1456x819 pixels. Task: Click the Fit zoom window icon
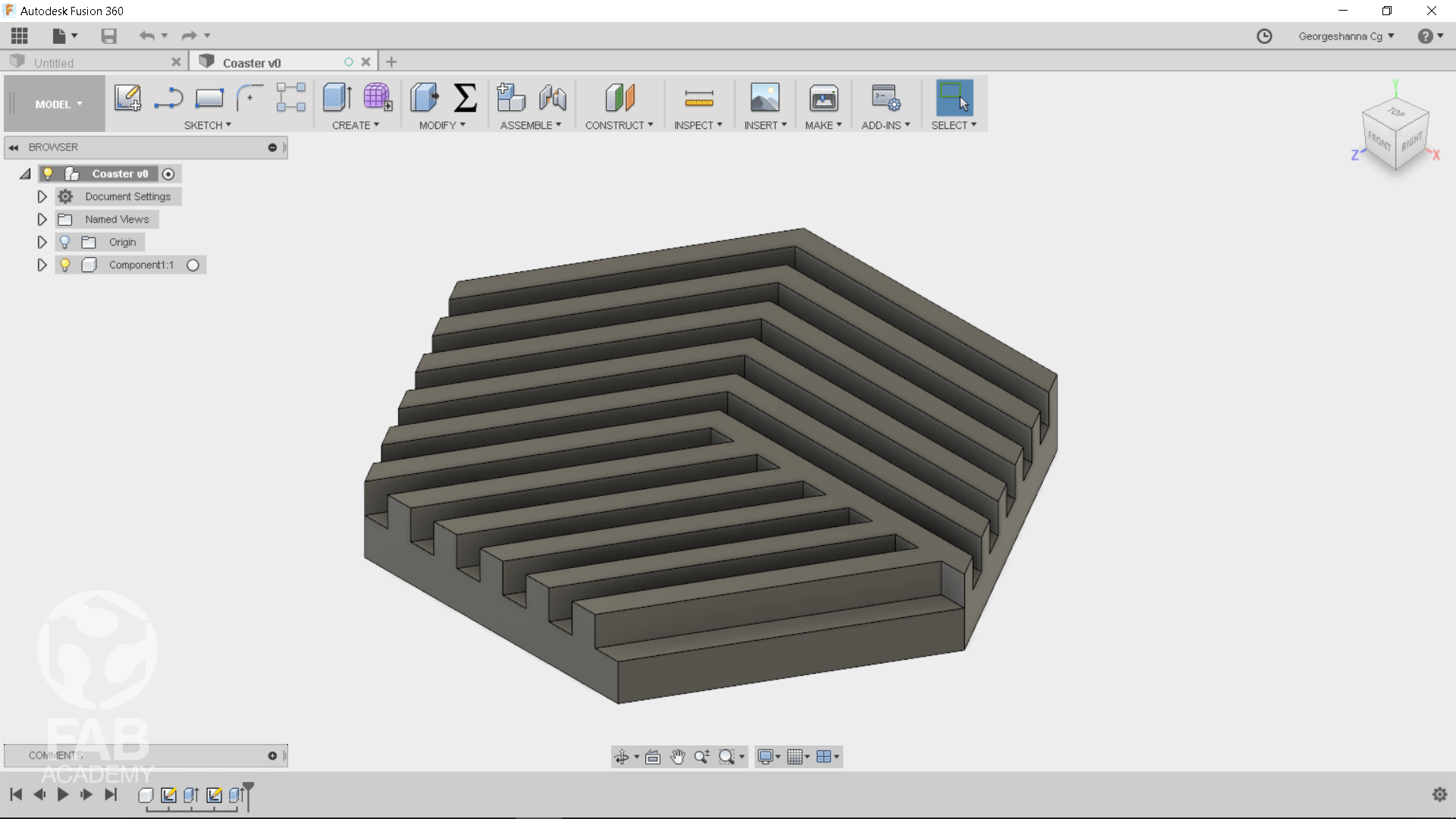click(x=726, y=757)
